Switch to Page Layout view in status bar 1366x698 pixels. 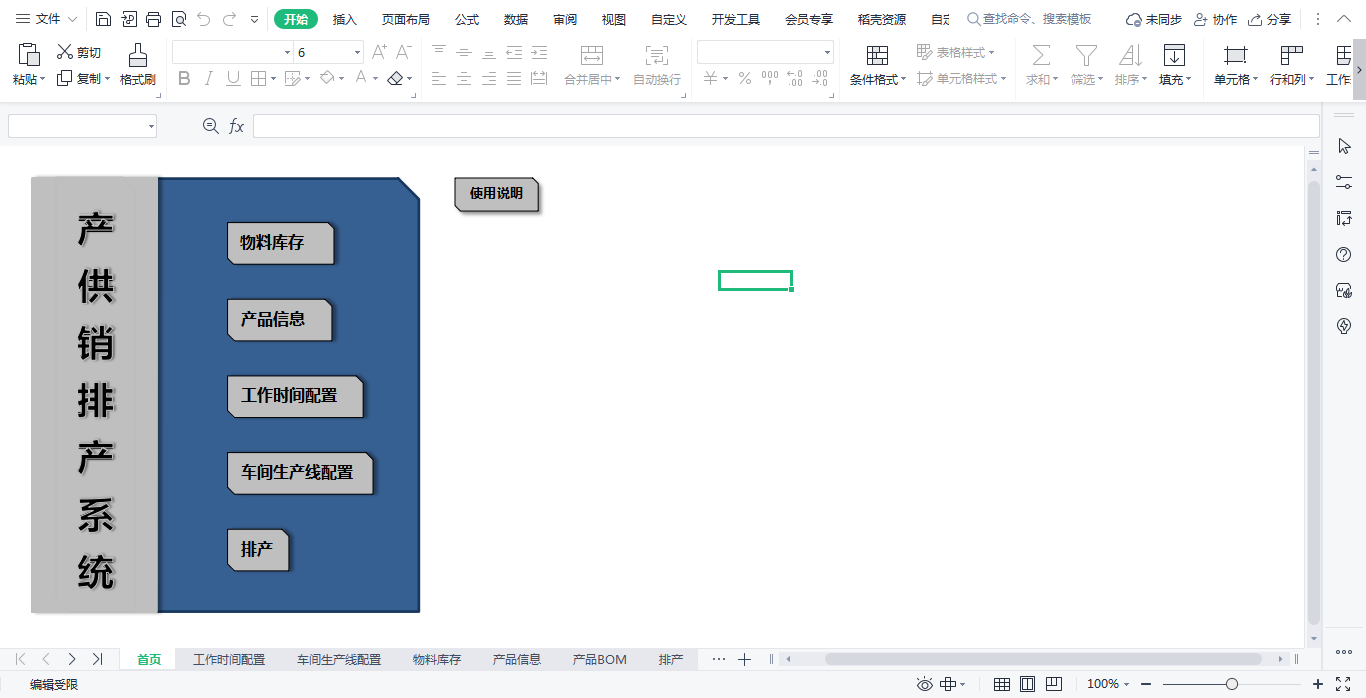1027,684
